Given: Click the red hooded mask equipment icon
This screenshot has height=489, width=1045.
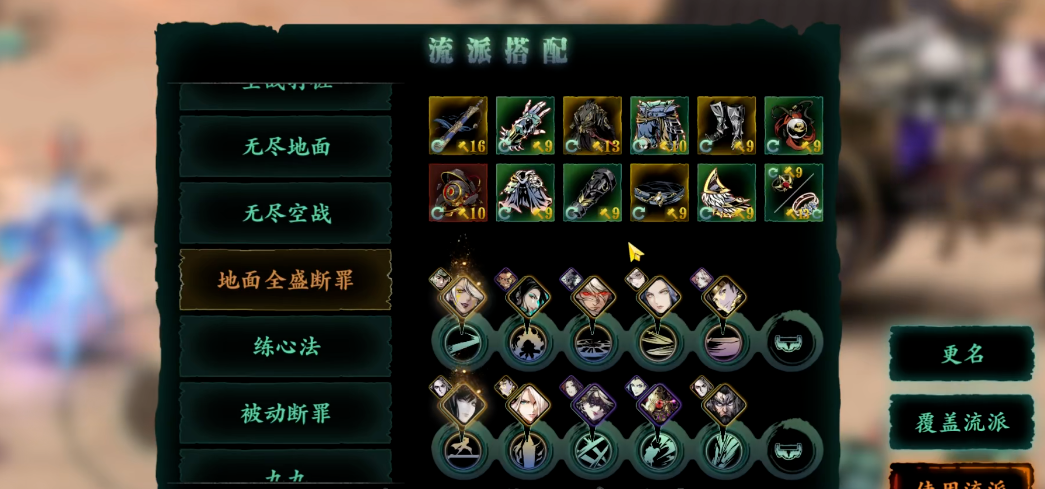Looking at the screenshot, I should tap(794, 125).
